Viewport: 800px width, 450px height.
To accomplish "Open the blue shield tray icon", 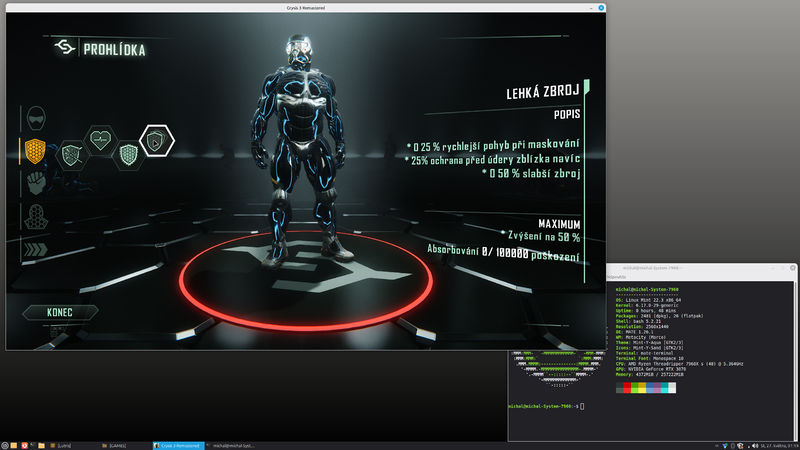I will pos(725,446).
